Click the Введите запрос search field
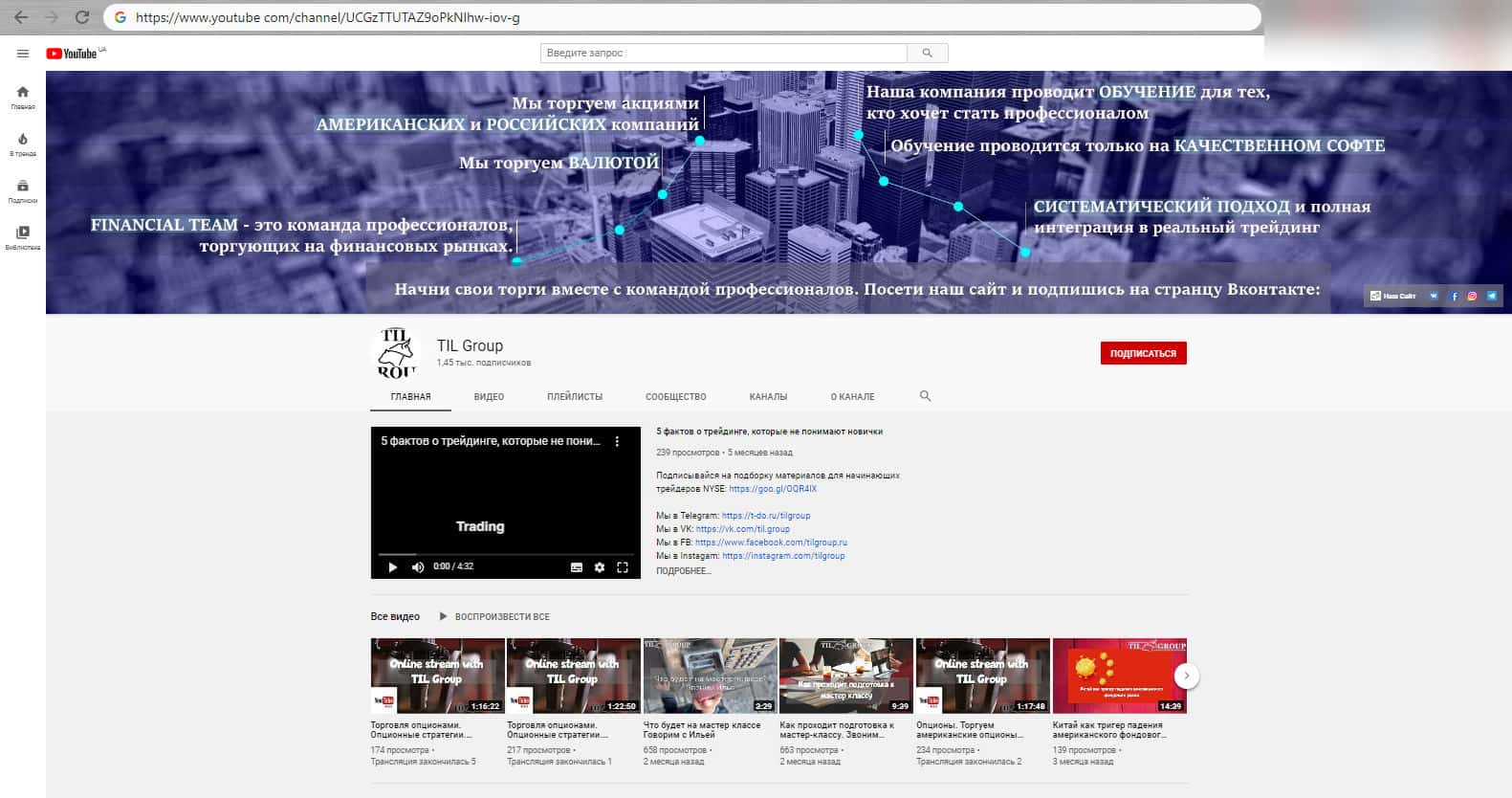 [724, 54]
